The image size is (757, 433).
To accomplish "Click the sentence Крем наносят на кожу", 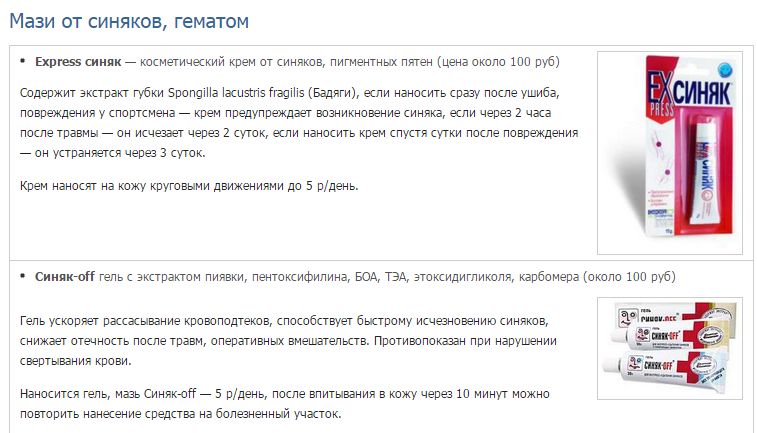I will (188, 186).
